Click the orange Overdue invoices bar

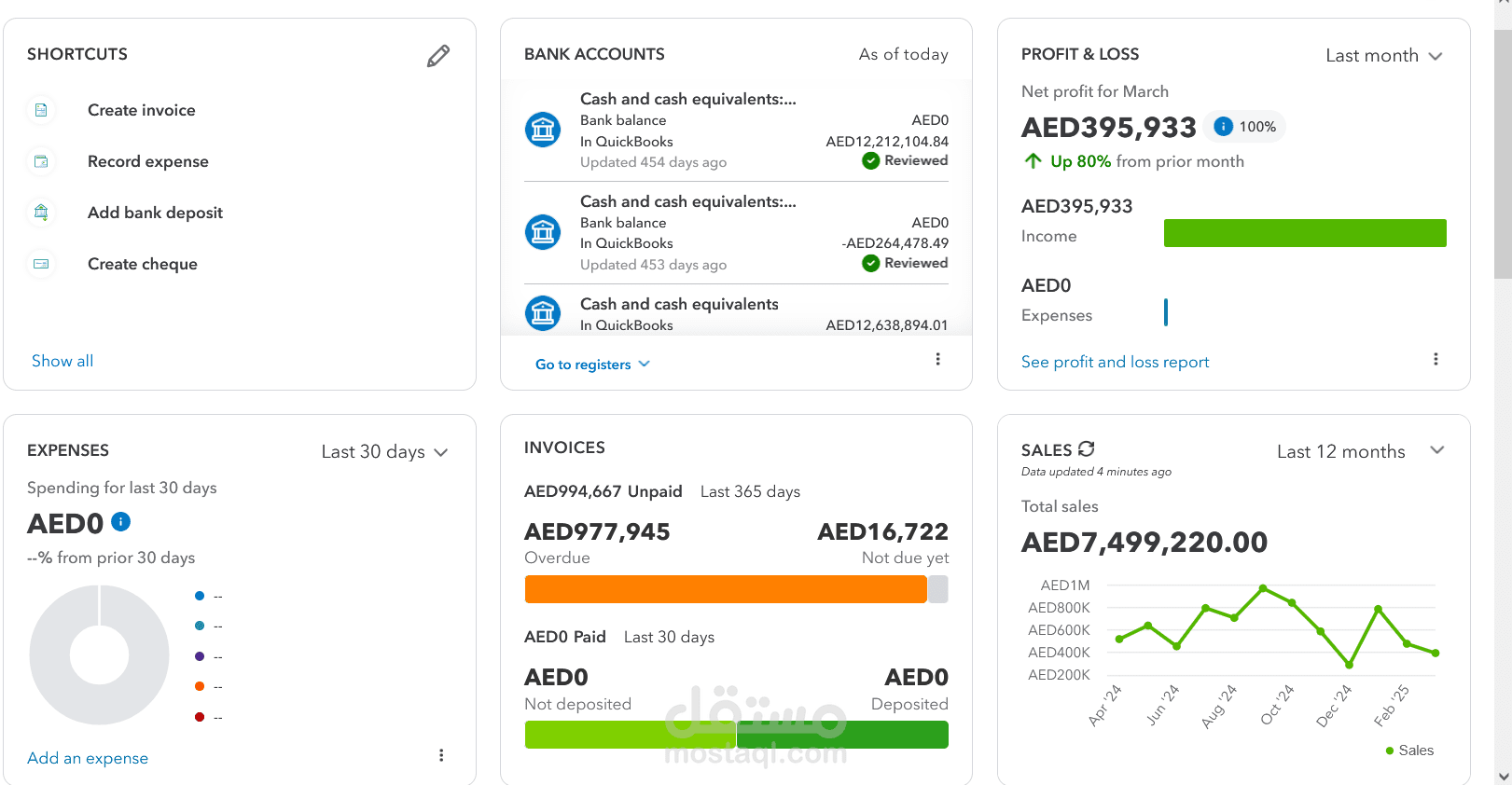point(725,589)
